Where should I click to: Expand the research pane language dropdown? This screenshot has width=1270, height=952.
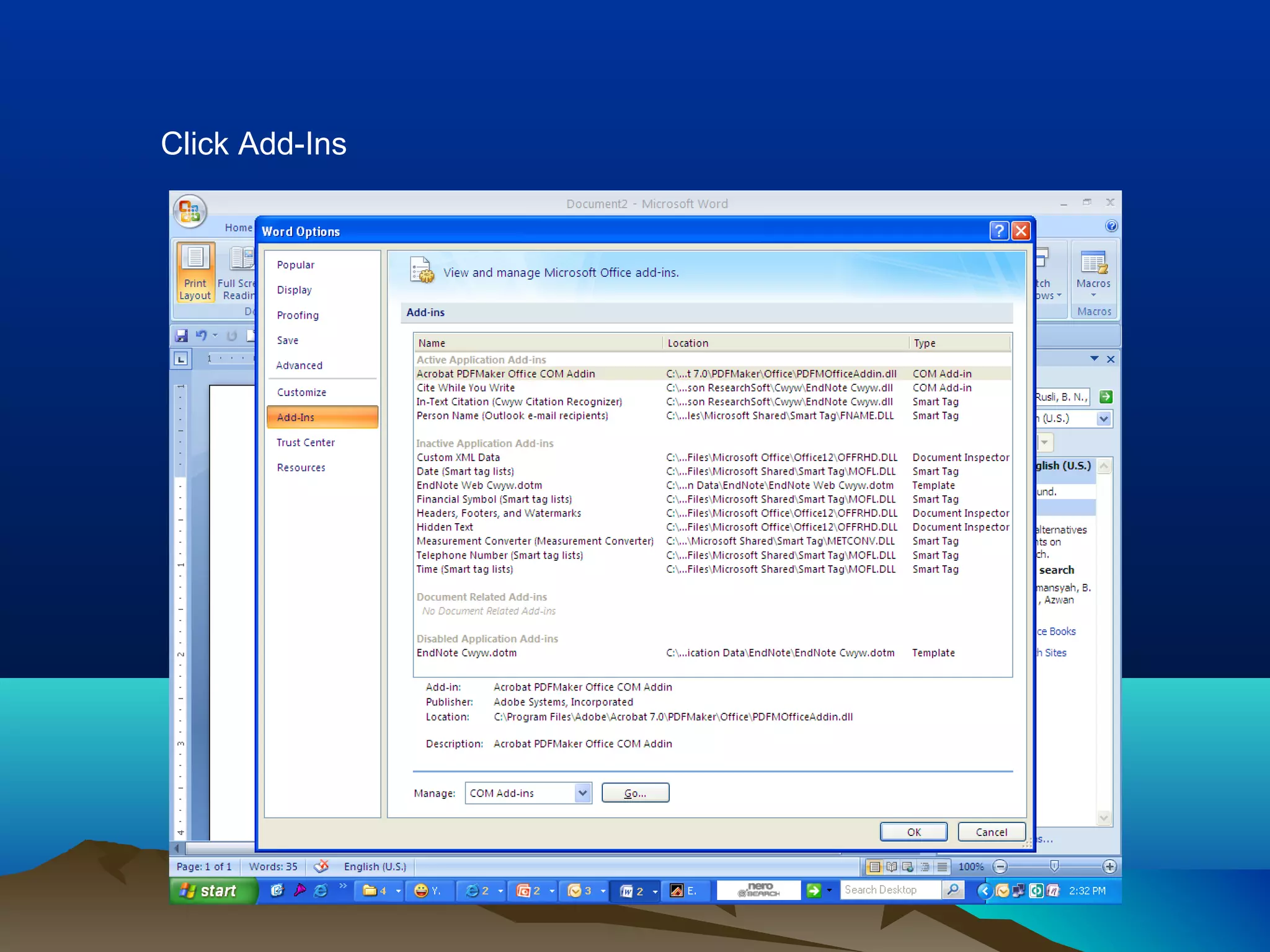pyautogui.click(x=1104, y=419)
